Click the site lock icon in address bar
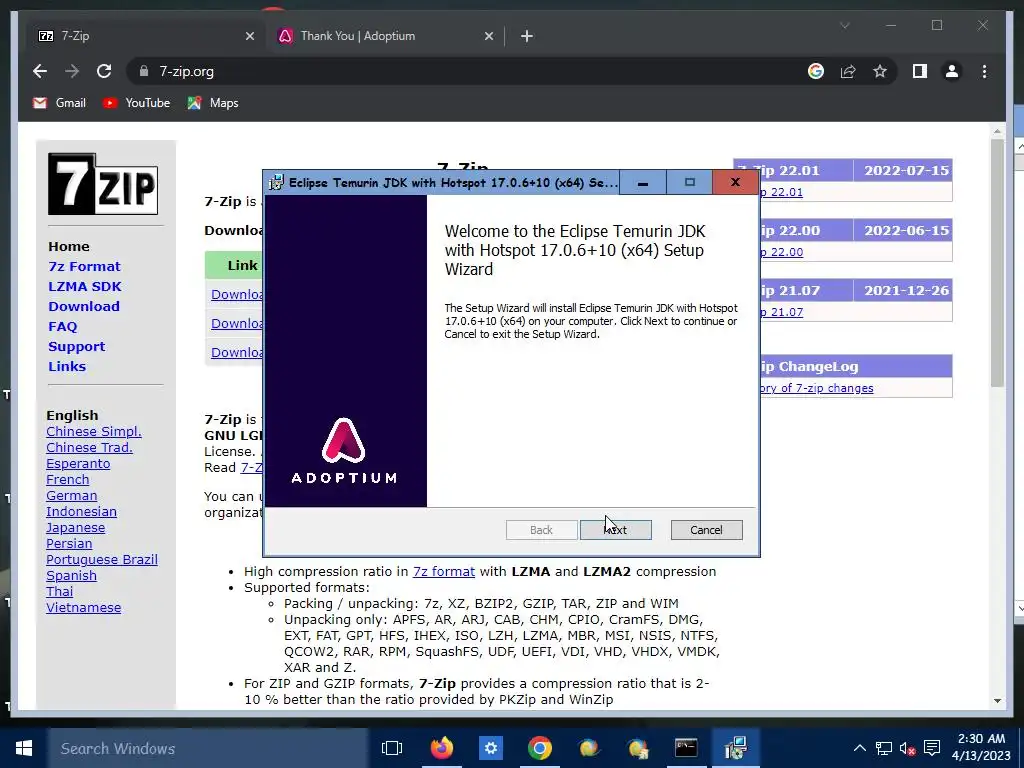This screenshot has width=1024, height=768. [x=144, y=71]
